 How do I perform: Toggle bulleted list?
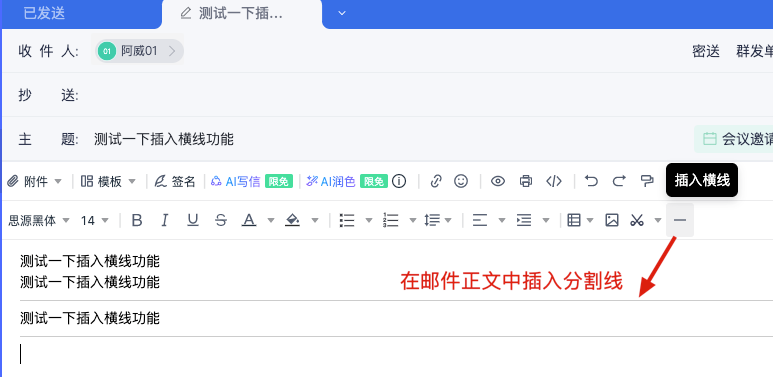347,220
